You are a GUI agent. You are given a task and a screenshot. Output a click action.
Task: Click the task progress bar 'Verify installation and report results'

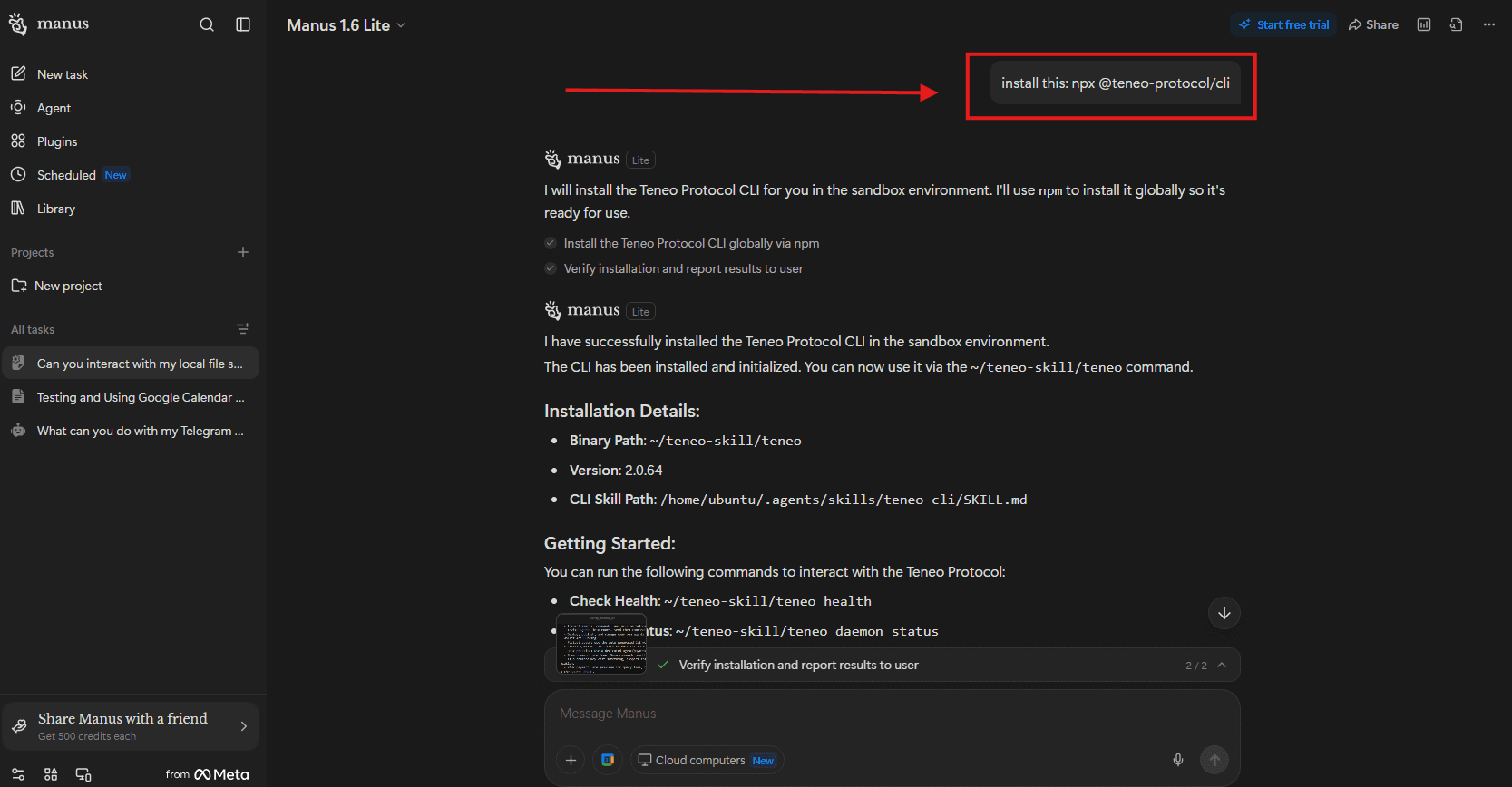click(x=892, y=665)
